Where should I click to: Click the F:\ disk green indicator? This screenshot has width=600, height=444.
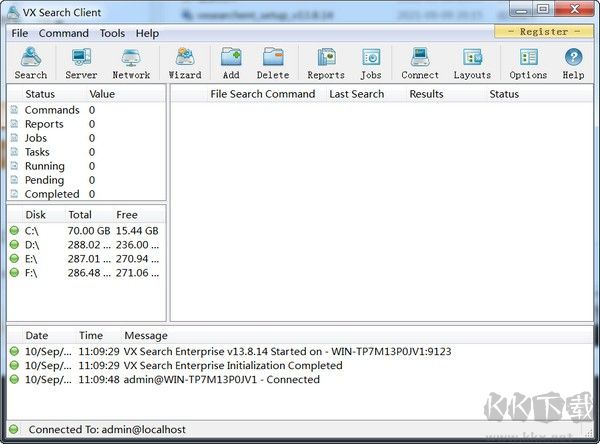click(x=14, y=273)
